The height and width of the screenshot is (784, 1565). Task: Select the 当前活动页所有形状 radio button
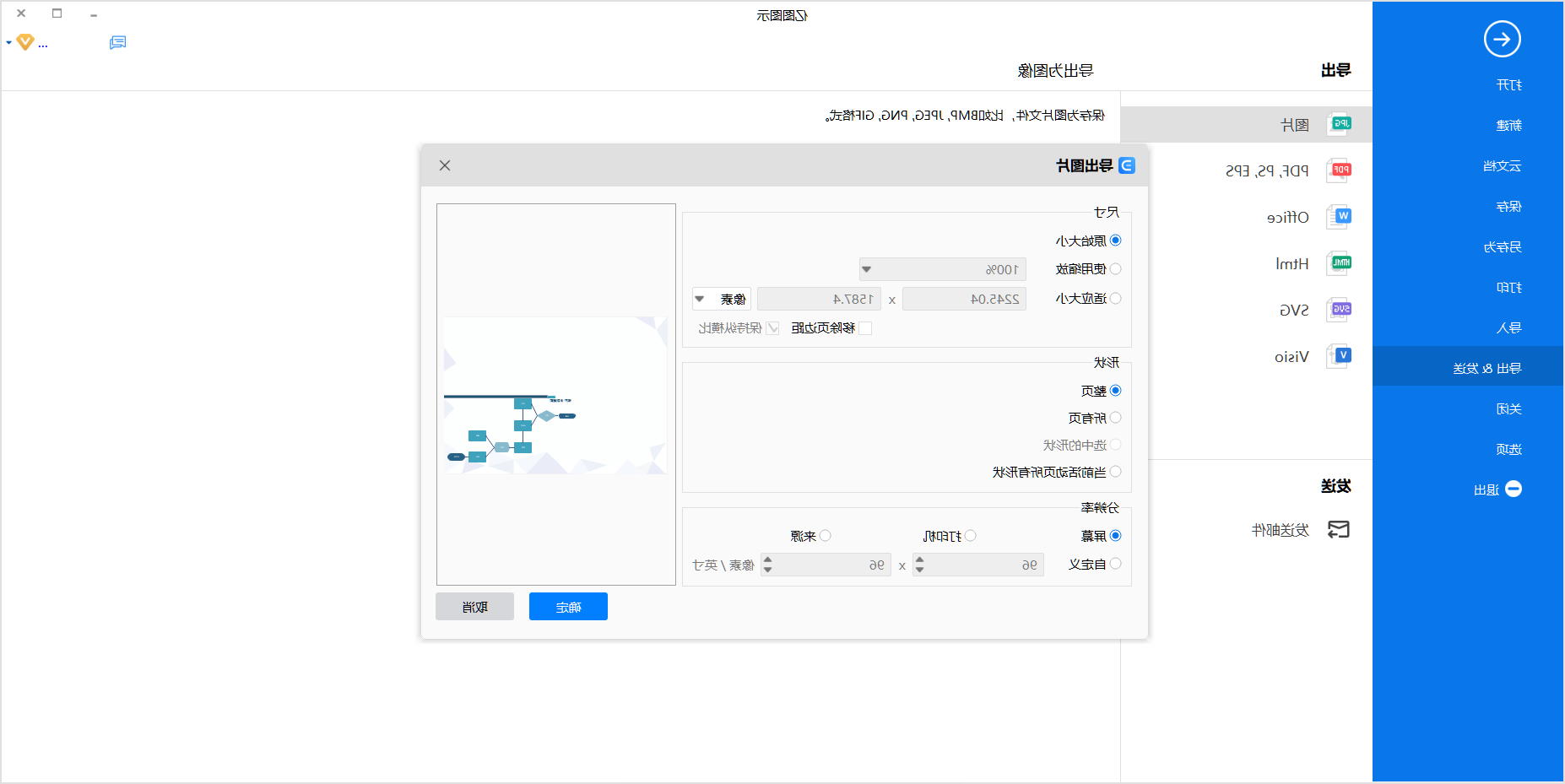coord(1115,472)
